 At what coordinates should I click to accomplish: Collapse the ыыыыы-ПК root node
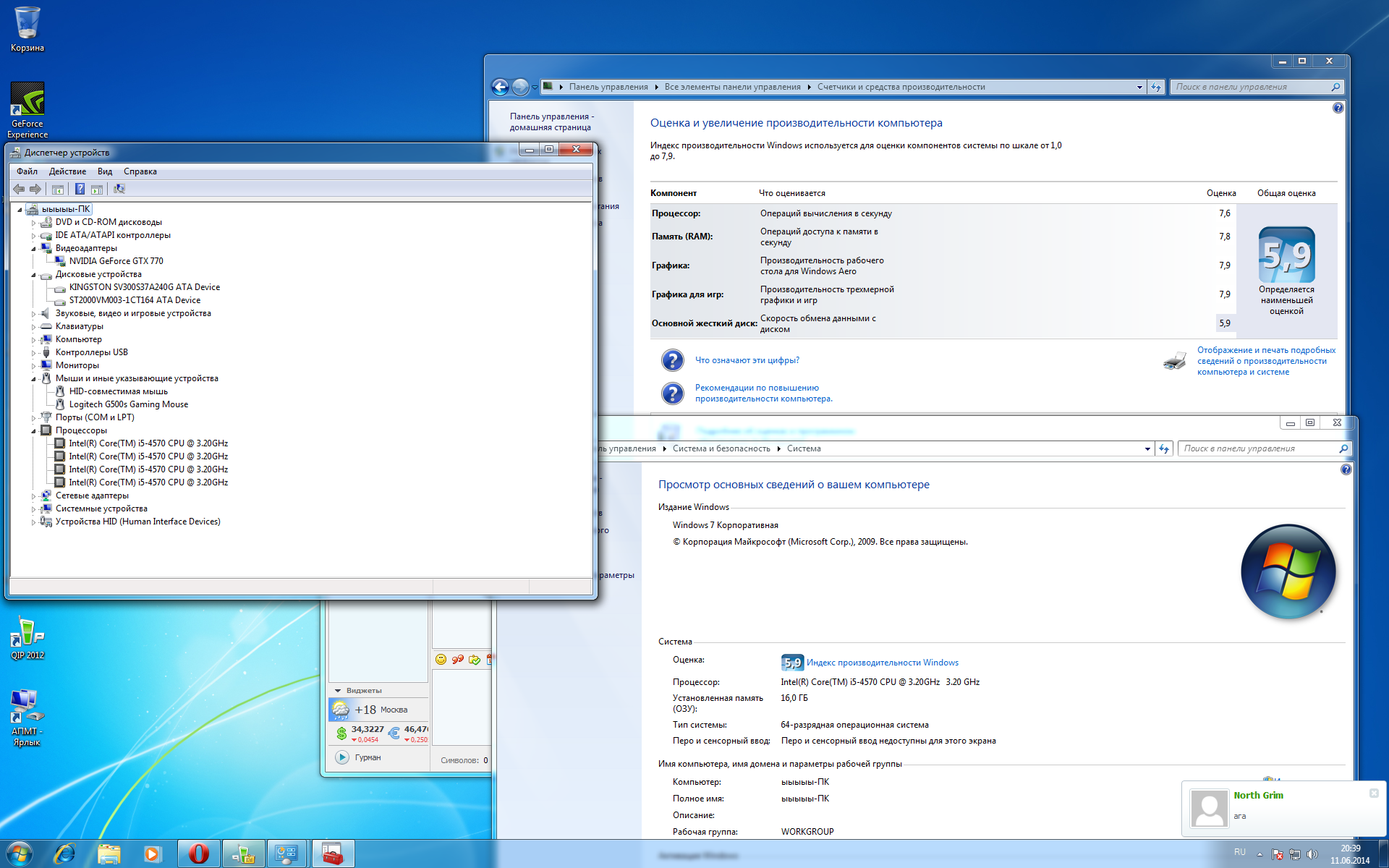pos(20,210)
